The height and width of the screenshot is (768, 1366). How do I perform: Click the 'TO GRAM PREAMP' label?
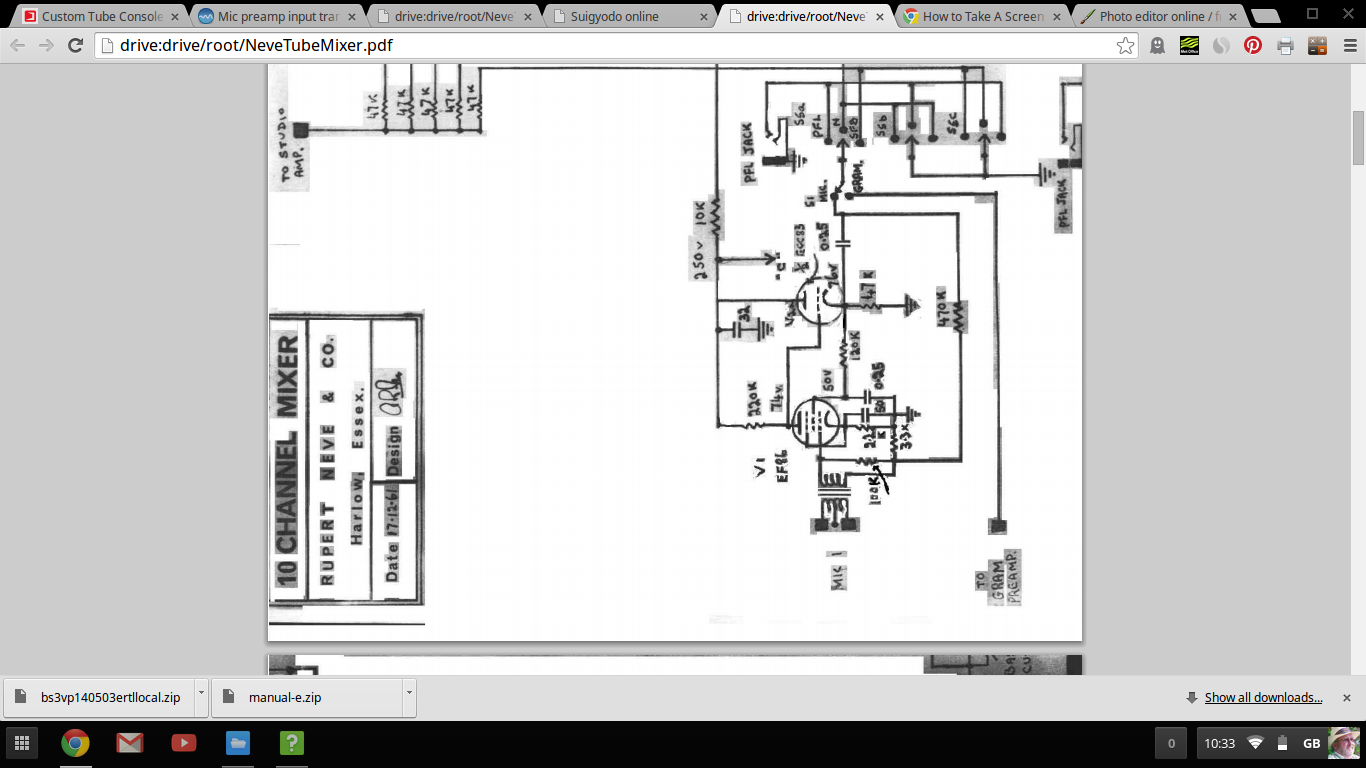coord(996,578)
